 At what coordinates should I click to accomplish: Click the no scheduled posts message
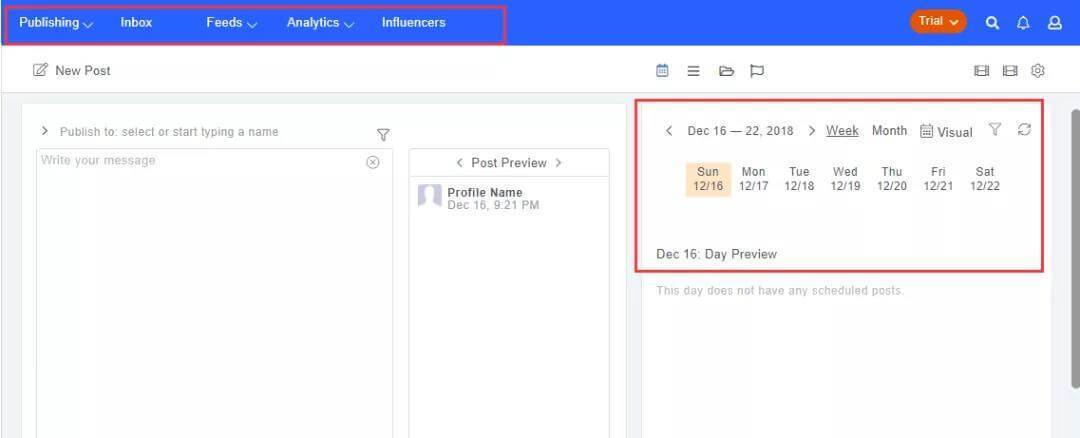click(x=779, y=291)
